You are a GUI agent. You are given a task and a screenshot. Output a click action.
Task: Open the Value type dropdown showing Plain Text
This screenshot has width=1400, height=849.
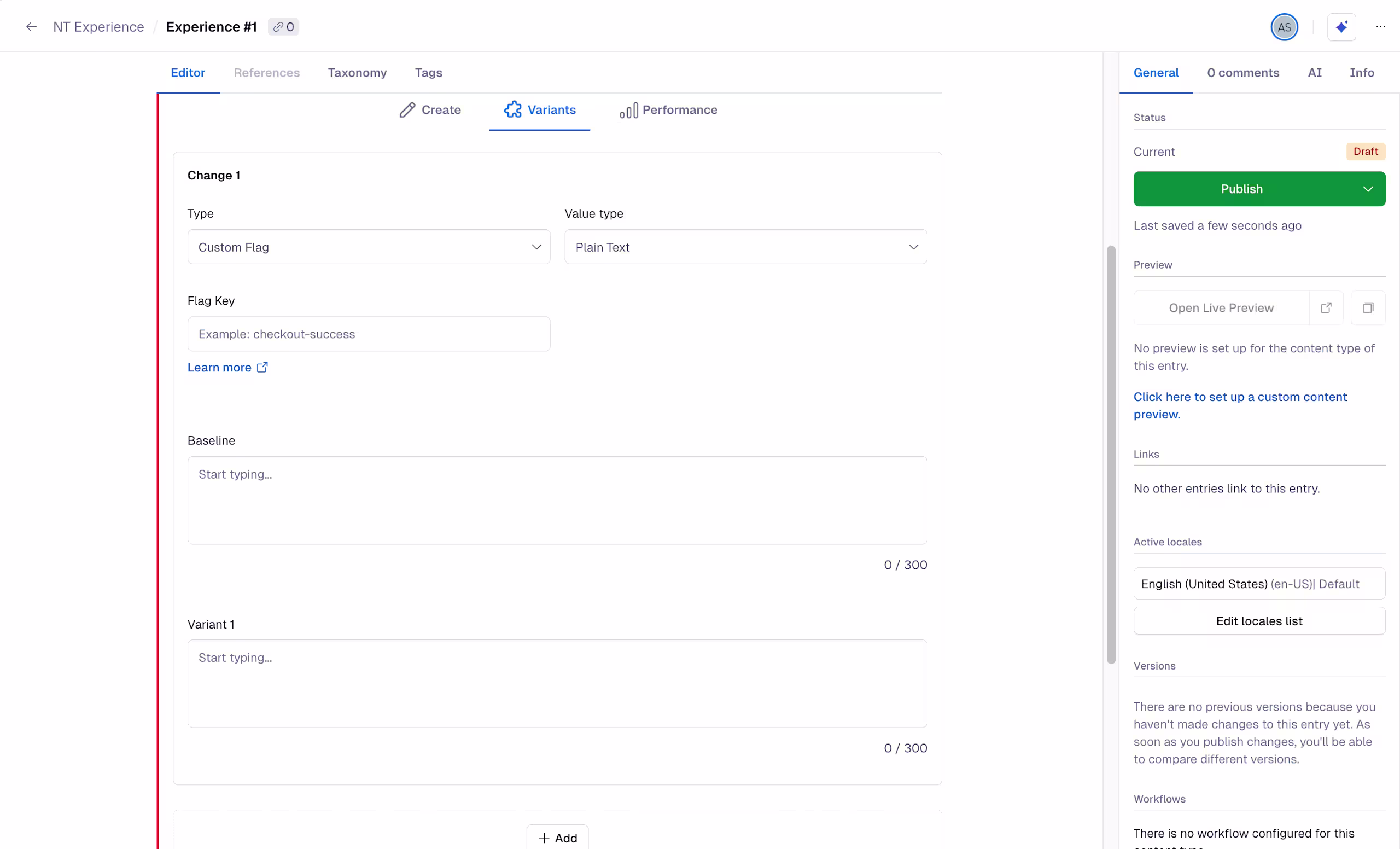745,247
